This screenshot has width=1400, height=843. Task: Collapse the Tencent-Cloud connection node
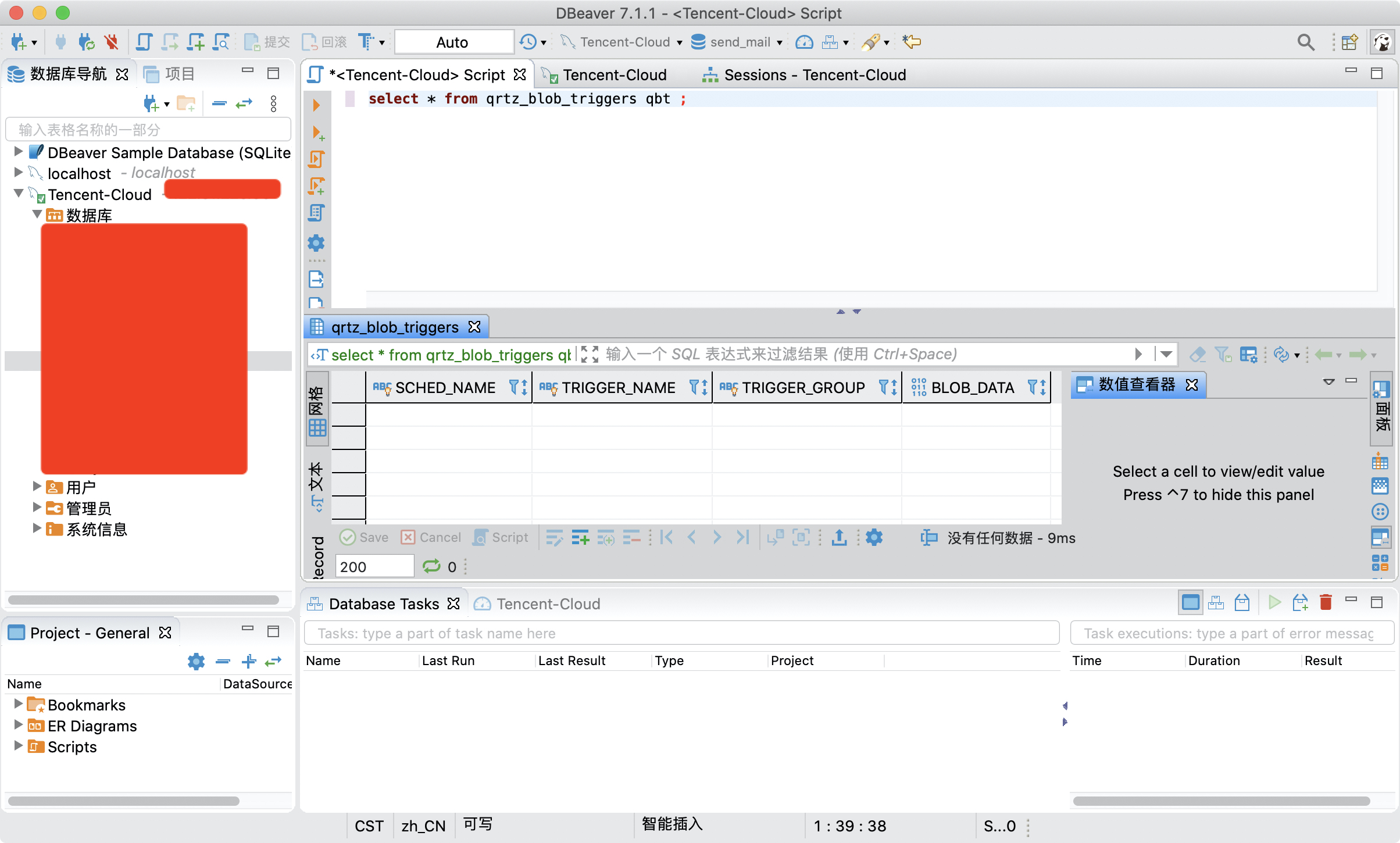19,193
